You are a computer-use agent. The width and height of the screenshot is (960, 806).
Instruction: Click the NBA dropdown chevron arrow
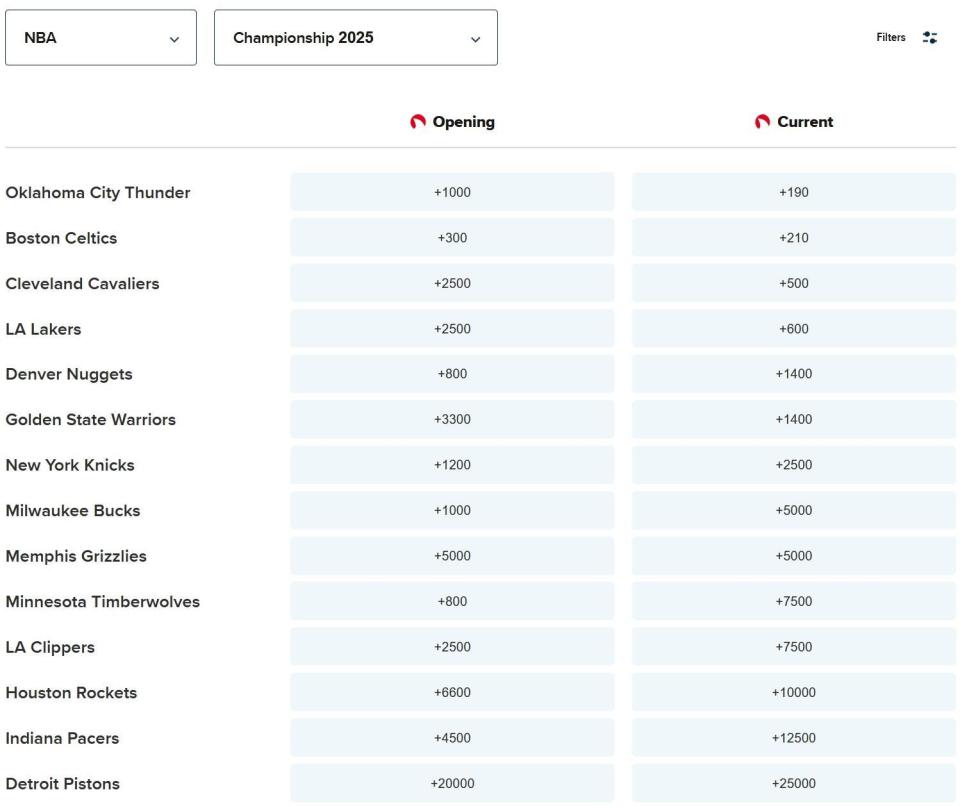pos(175,39)
